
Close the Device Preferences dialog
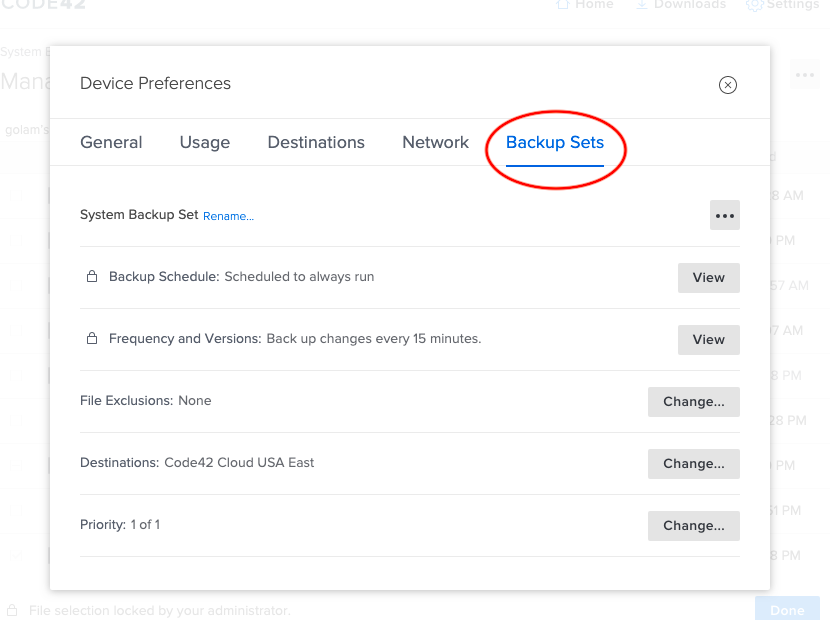tap(728, 85)
